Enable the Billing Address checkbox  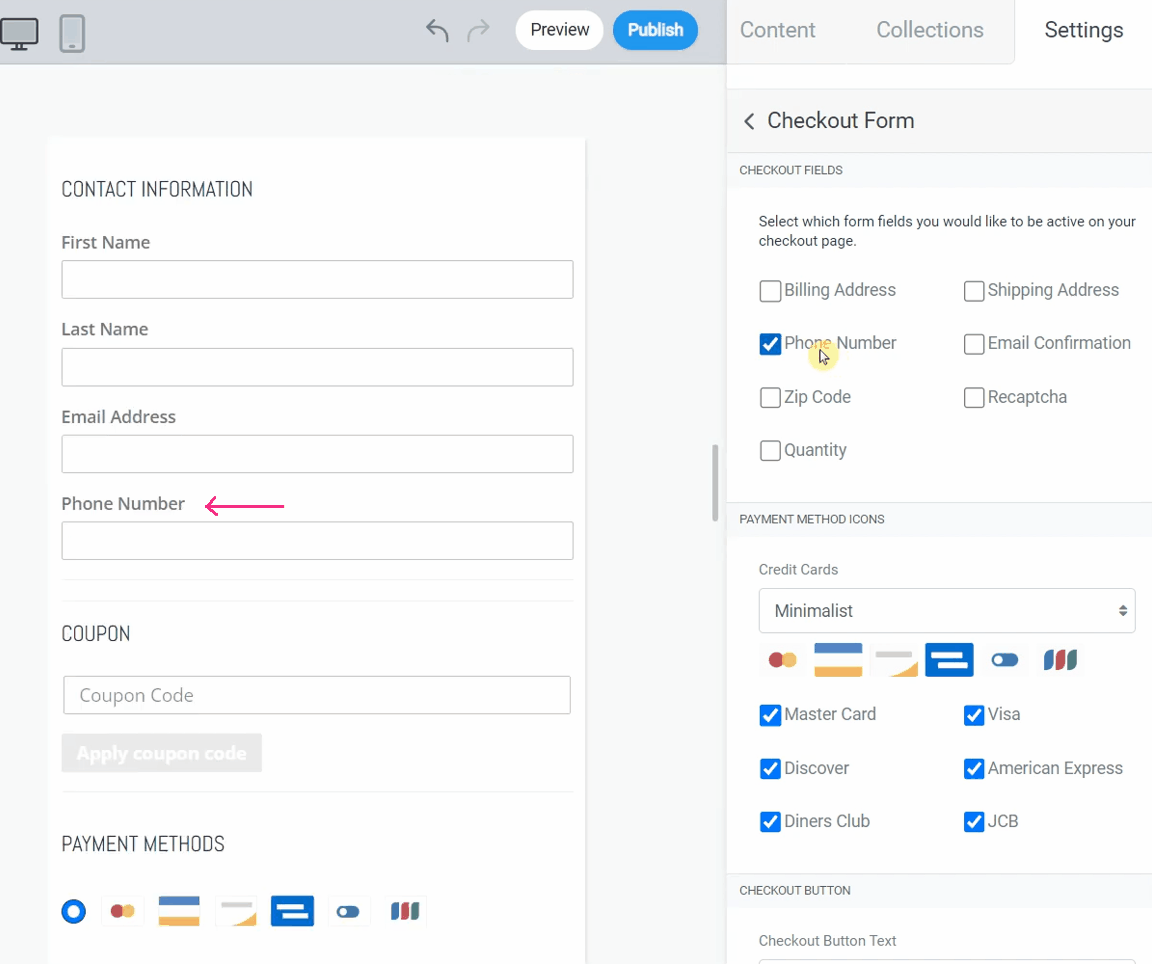click(770, 291)
